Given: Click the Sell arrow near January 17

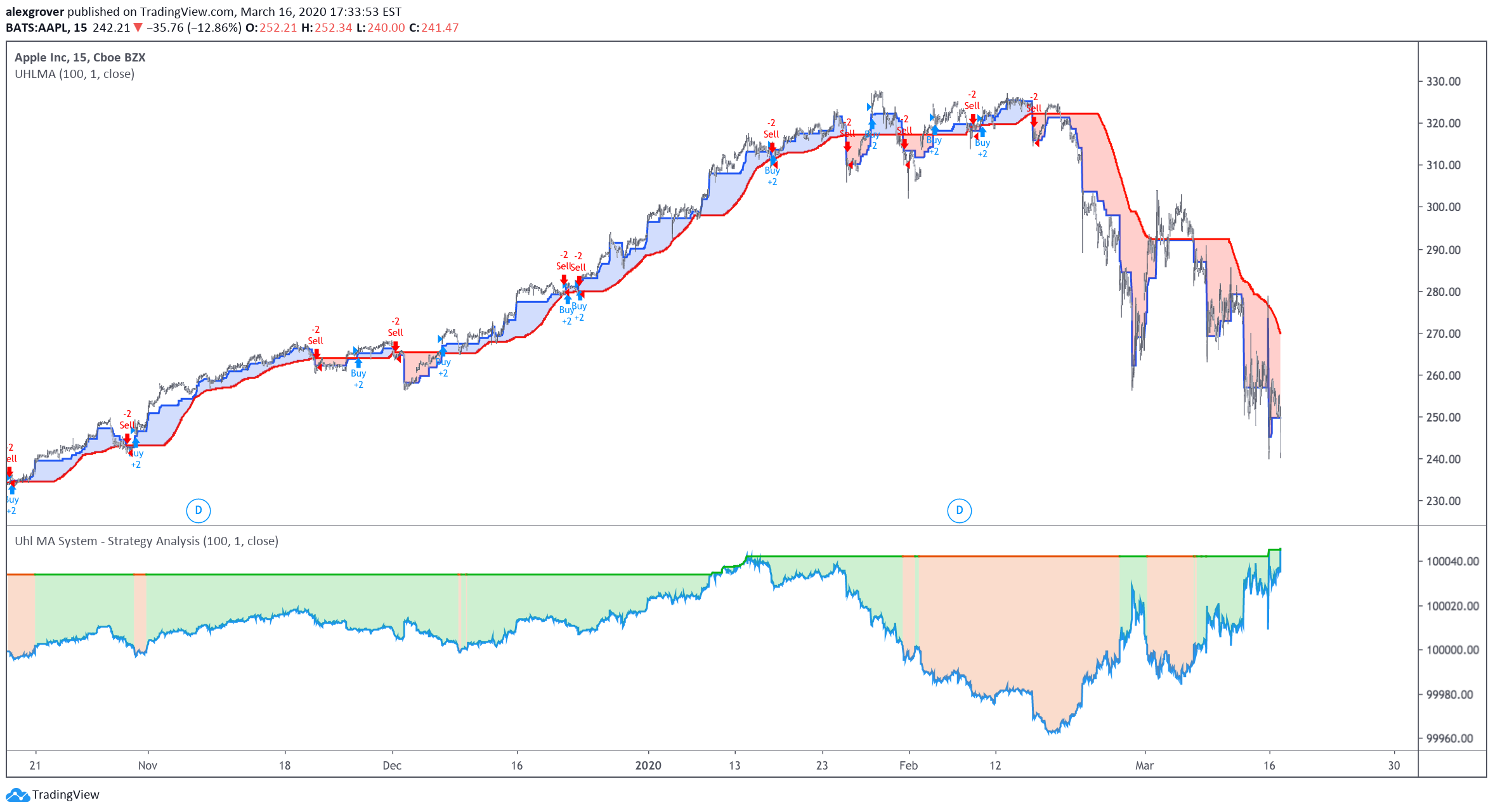Looking at the screenshot, I should 771,147.
